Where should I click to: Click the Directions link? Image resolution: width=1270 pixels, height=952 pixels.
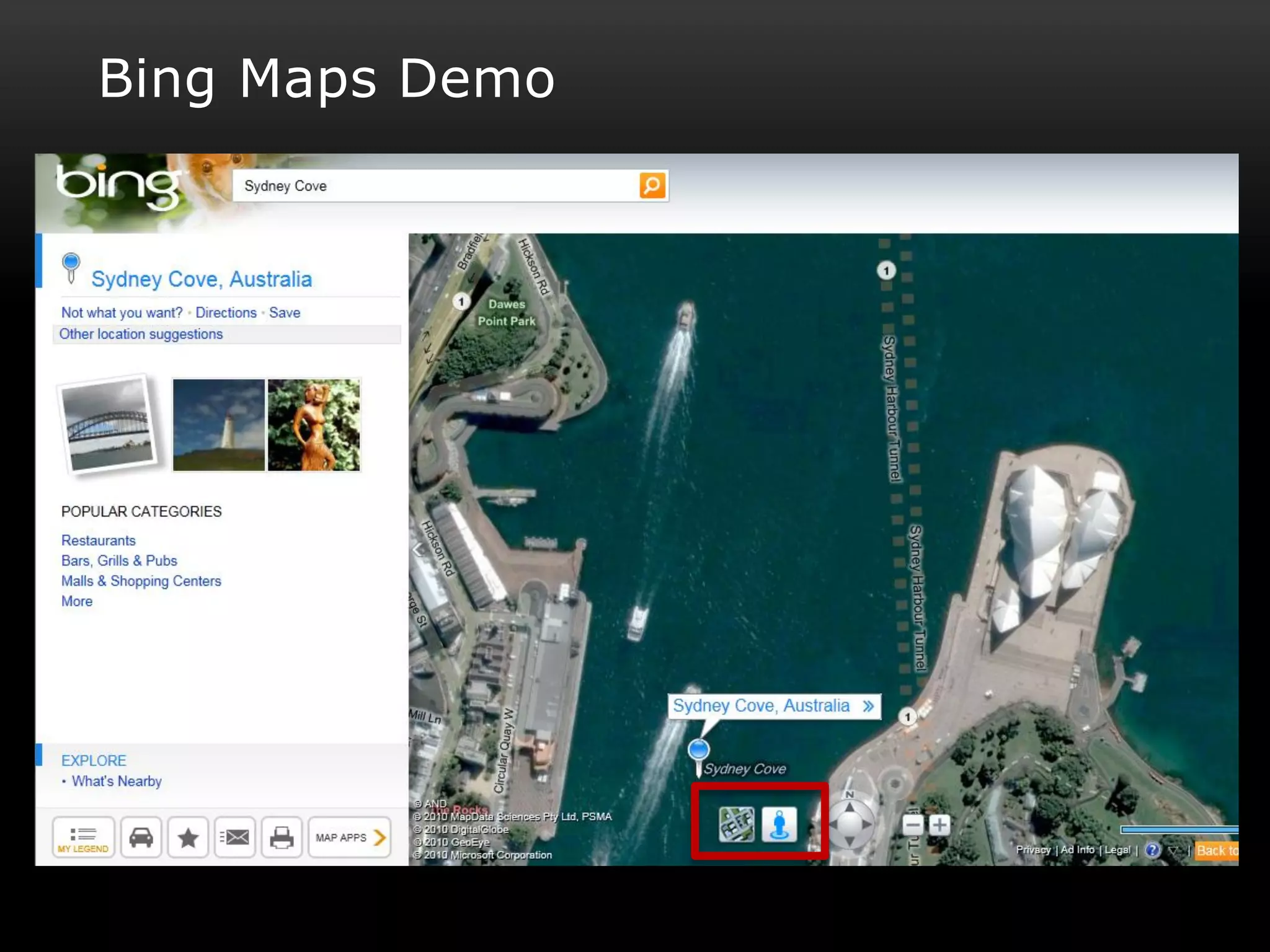(x=226, y=312)
